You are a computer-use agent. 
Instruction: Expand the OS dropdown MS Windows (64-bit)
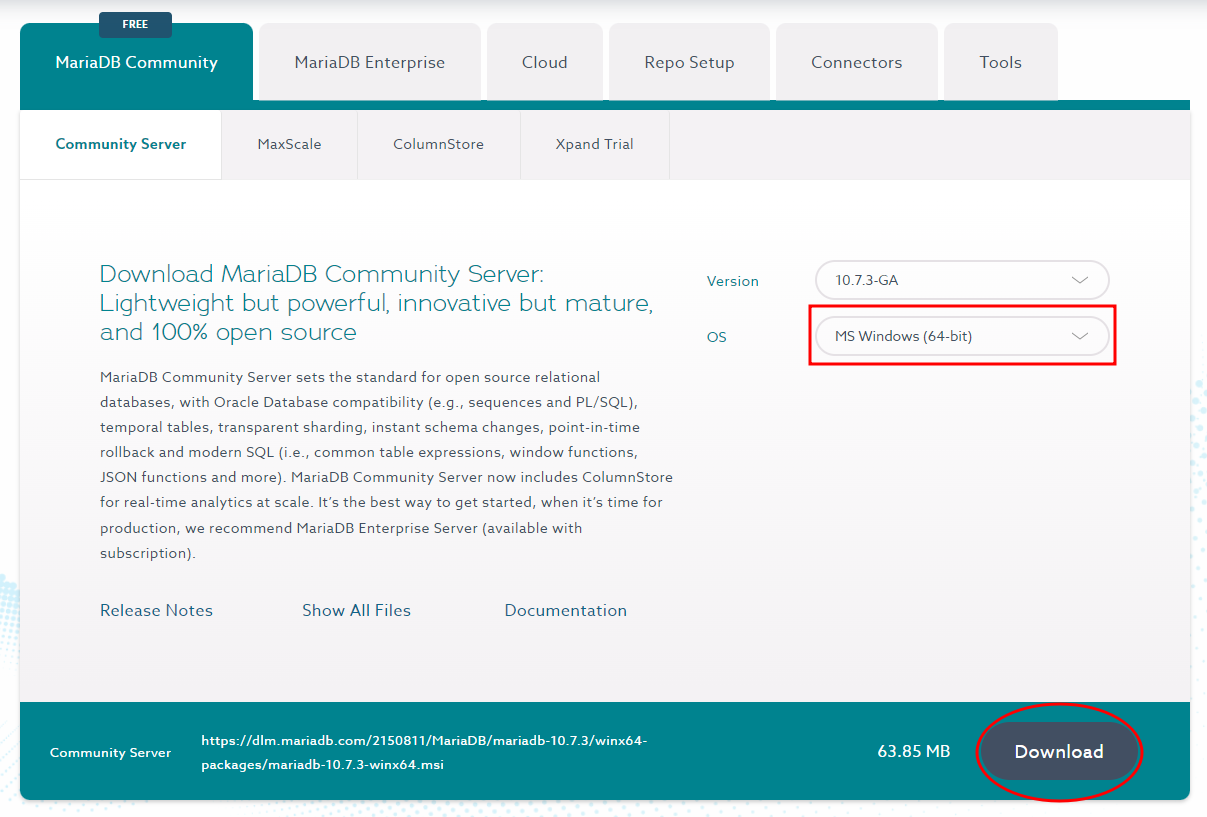(962, 336)
